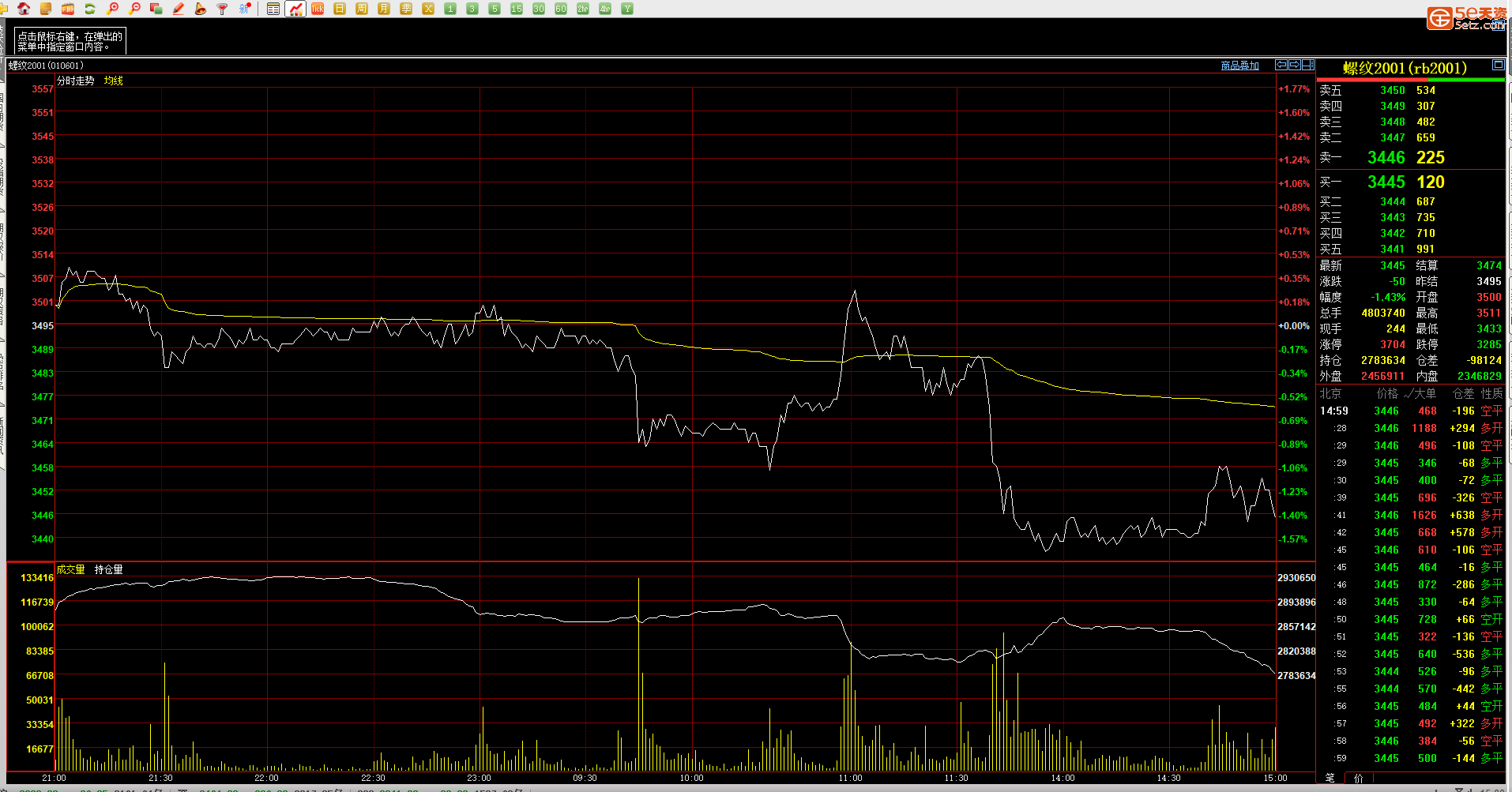
Task: Click the green refresh arrows icon
Action: point(90,9)
